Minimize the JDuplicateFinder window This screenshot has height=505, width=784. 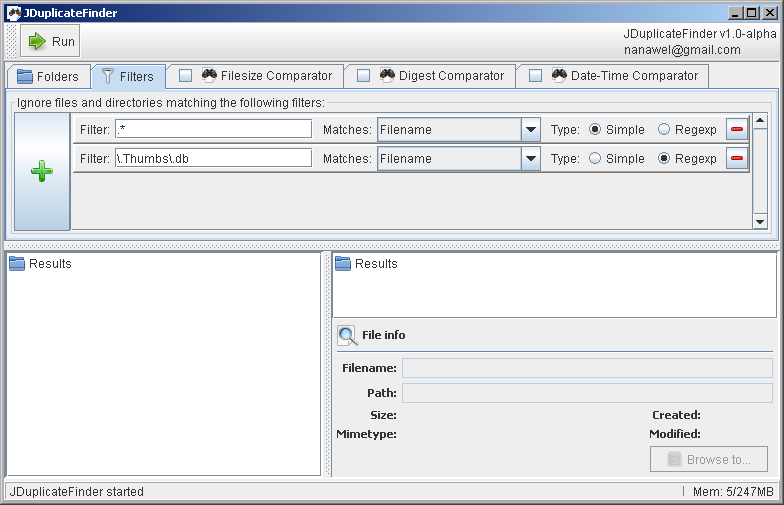[x=734, y=13]
